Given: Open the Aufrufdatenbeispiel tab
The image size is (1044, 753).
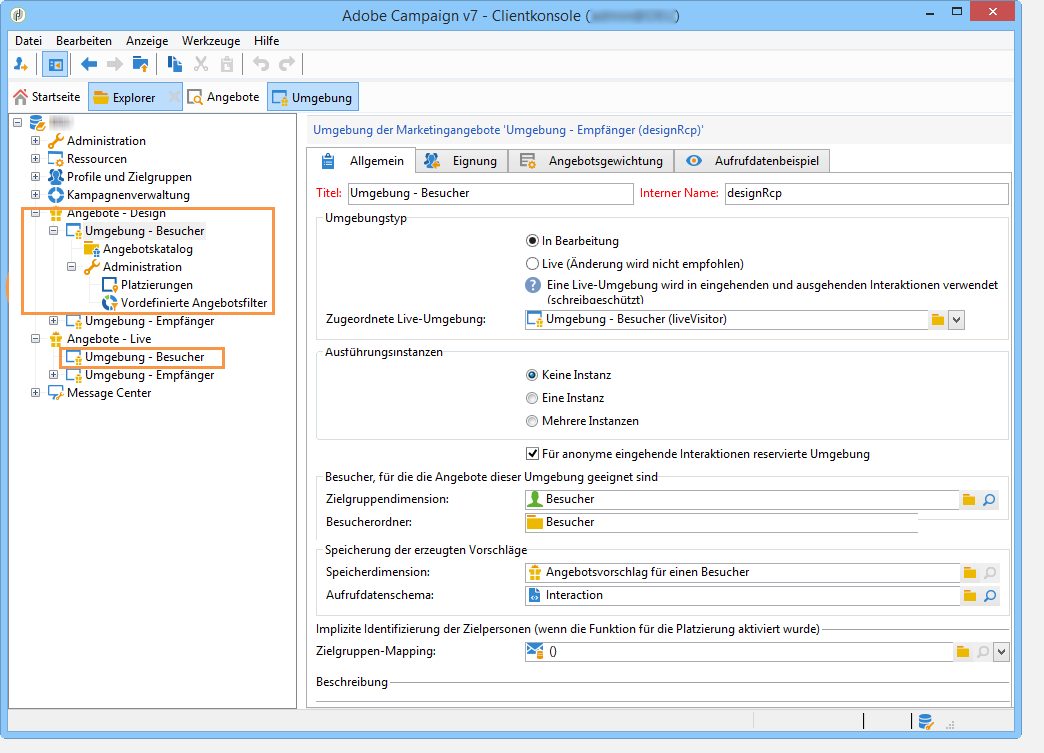Looking at the screenshot, I should (x=752, y=160).
